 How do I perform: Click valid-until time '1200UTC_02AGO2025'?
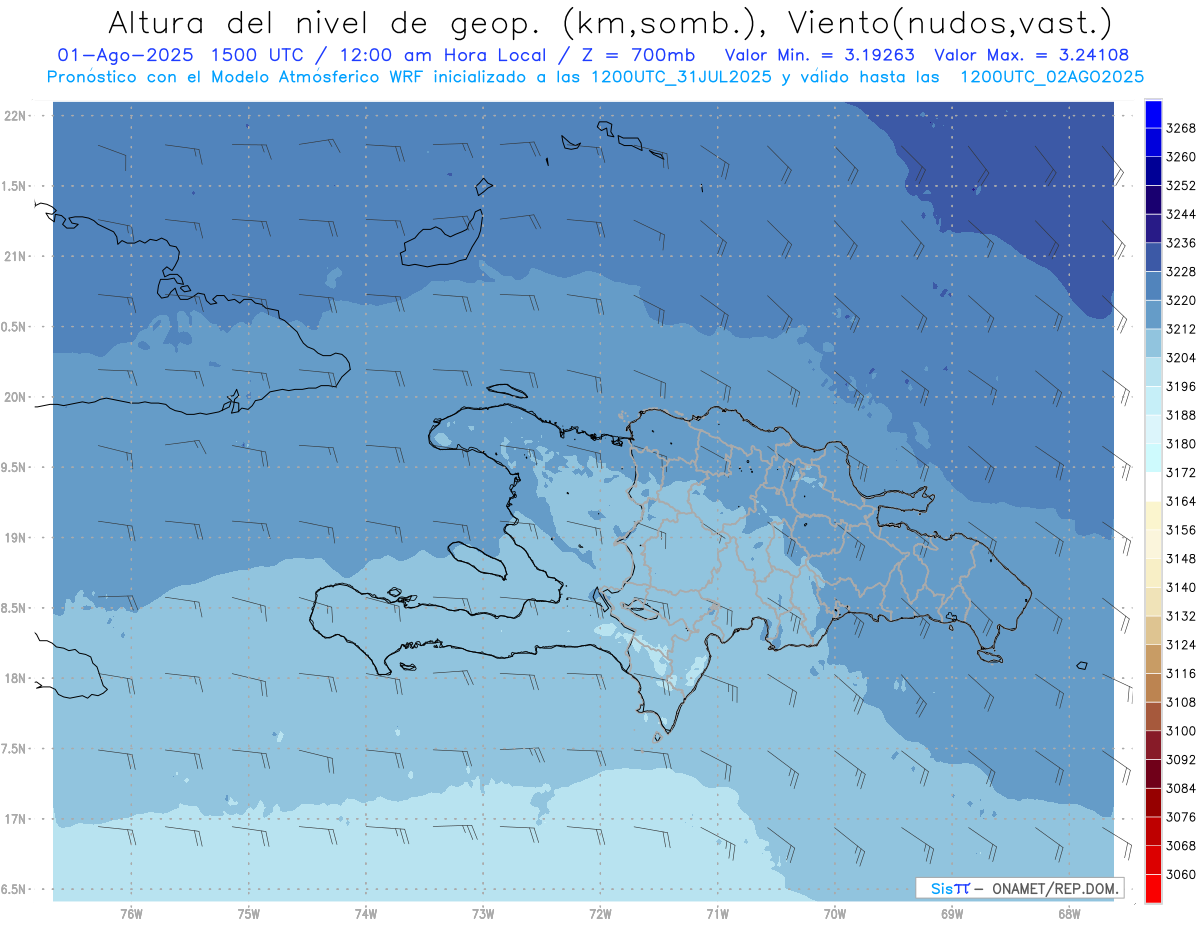tap(1051, 77)
